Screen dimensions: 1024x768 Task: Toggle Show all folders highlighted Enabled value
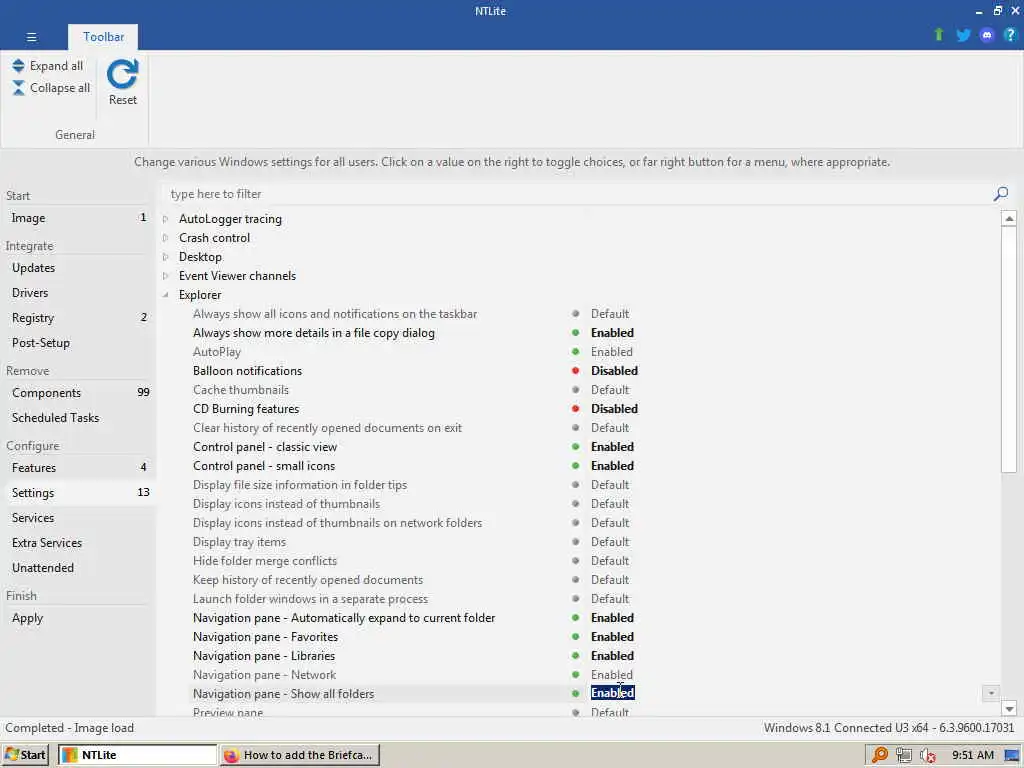[x=613, y=693]
